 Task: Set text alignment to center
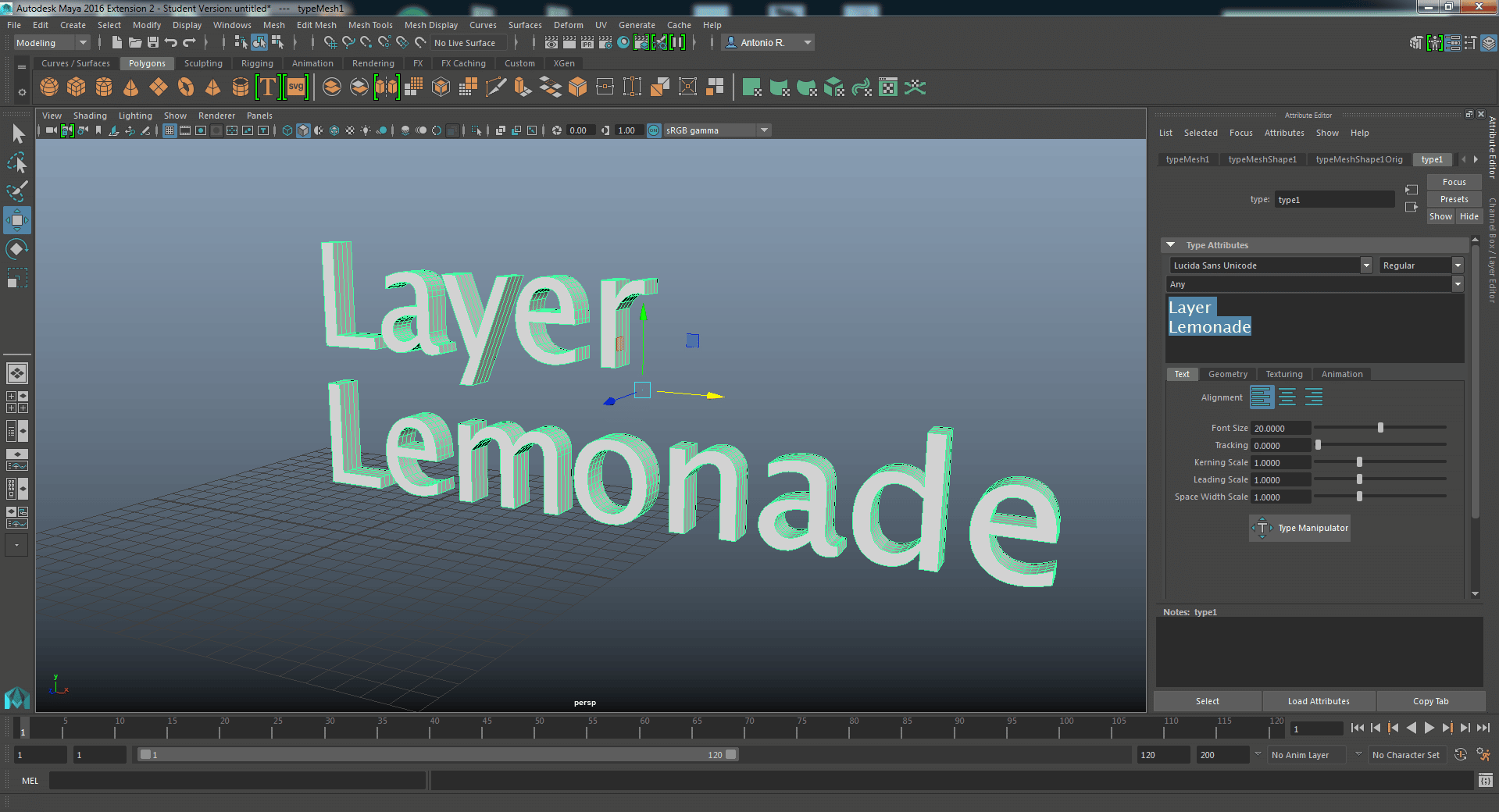pos(1287,397)
